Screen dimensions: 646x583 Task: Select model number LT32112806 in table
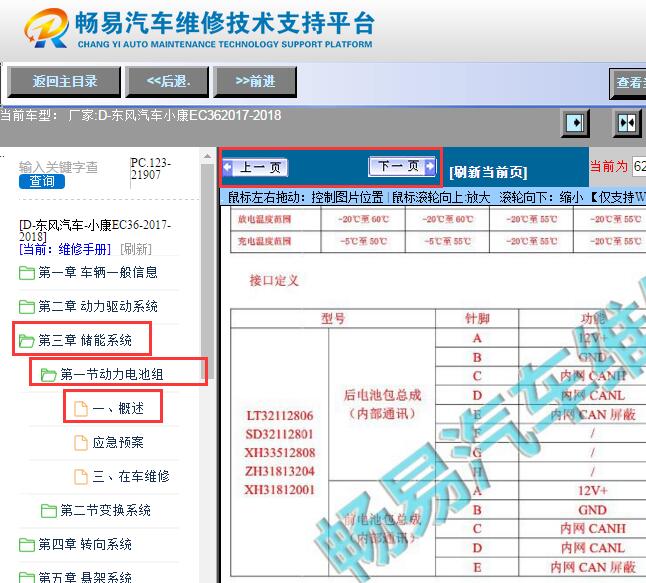click(x=280, y=415)
